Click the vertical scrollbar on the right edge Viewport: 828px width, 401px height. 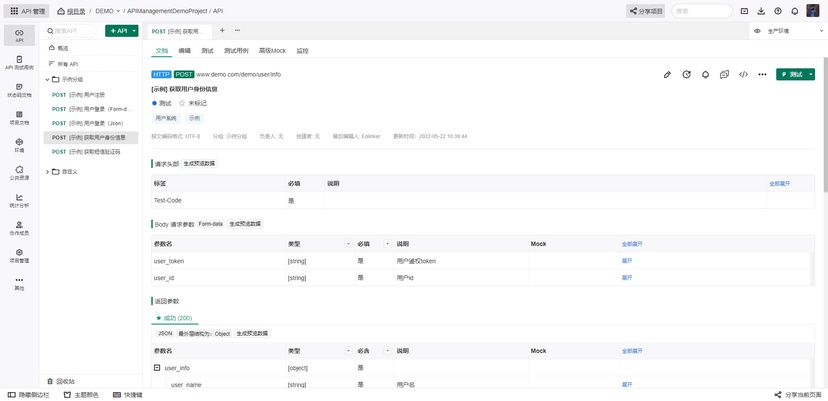tap(825, 116)
